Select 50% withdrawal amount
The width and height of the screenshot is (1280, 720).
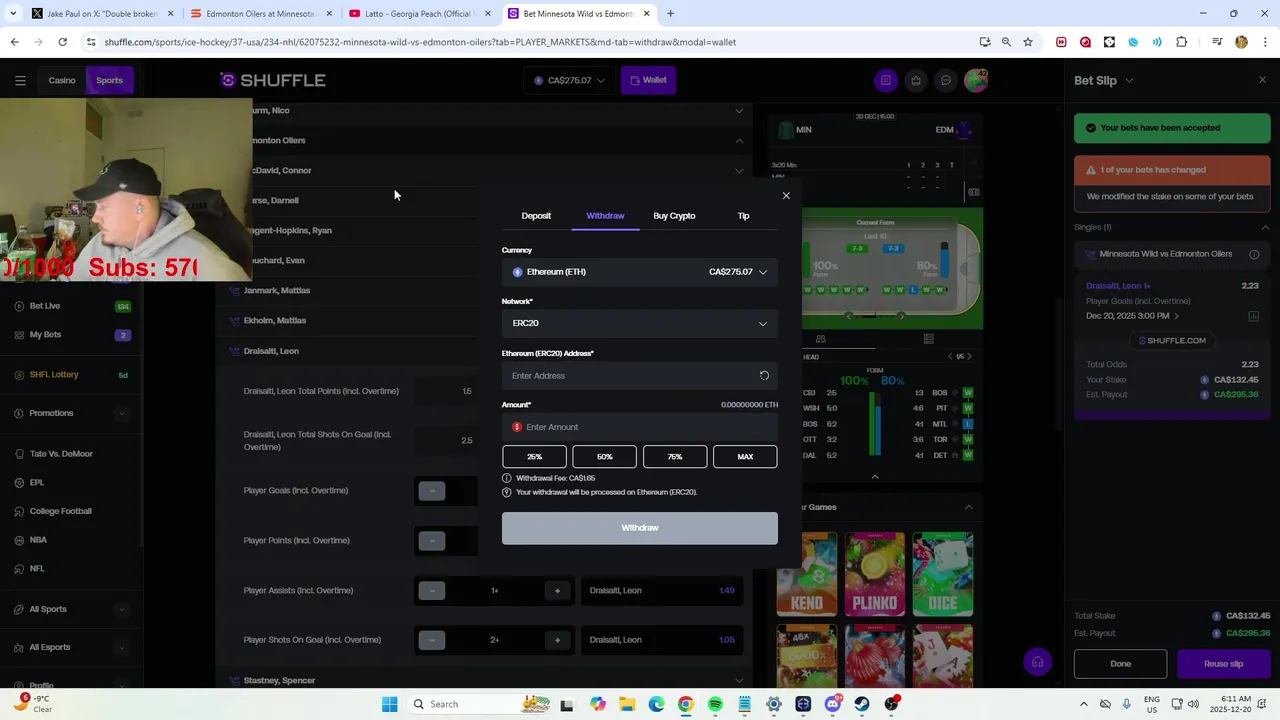click(x=604, y=457)
